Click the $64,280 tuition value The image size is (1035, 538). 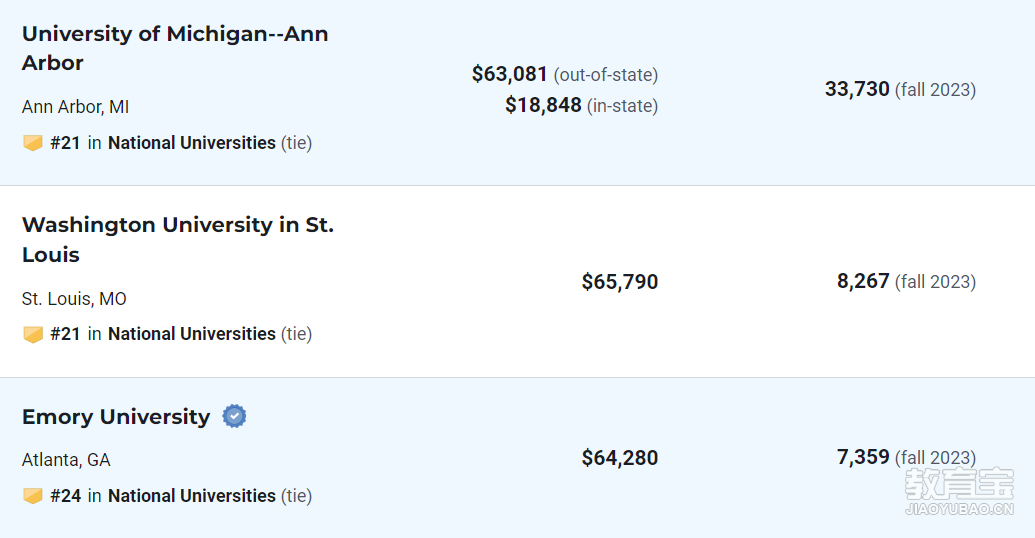click(620, 457)
